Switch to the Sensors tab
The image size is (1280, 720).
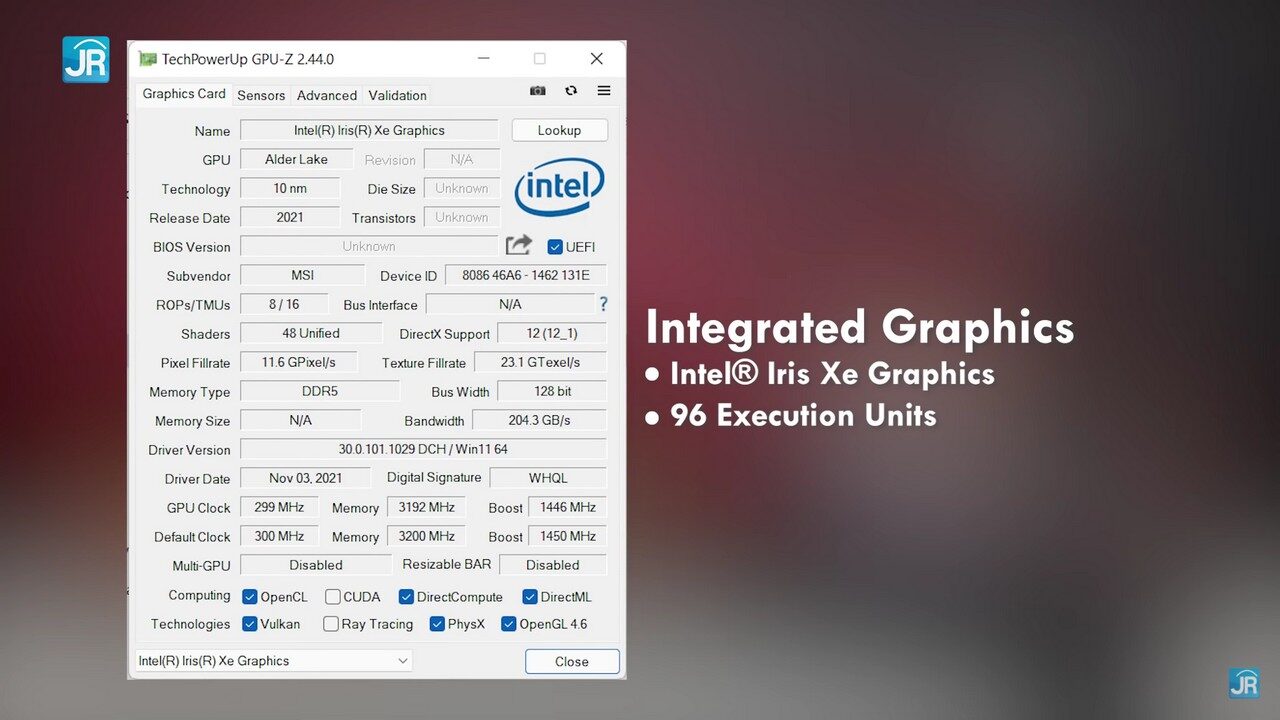[x=261, y=95]
